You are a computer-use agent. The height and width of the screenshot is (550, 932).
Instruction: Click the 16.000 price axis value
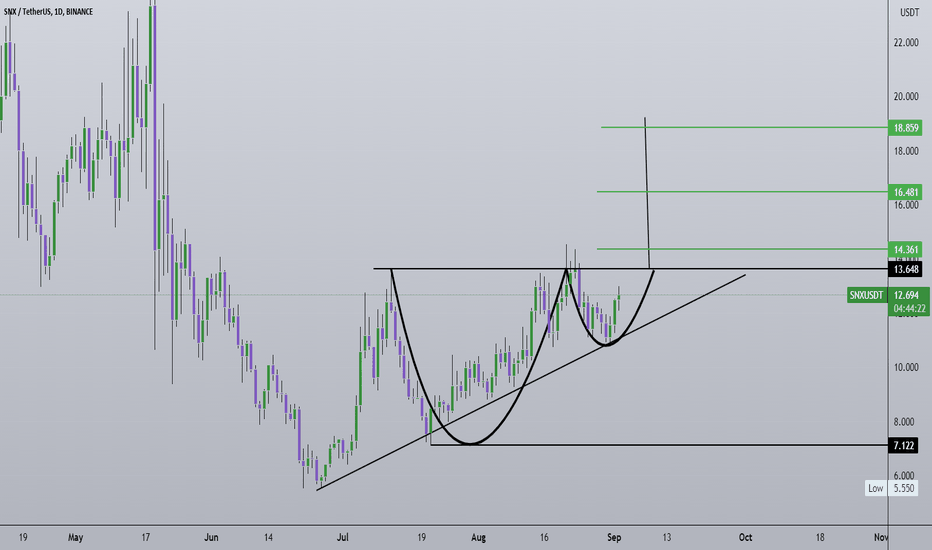pos(906,205)
